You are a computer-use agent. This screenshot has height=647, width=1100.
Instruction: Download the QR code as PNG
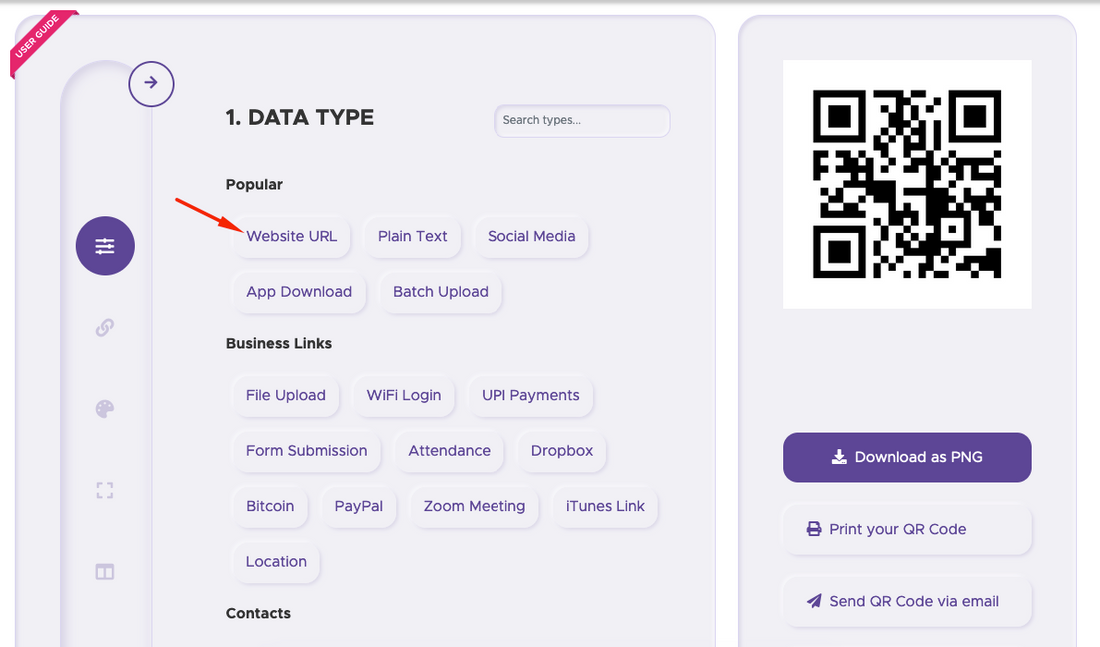pos(906,457)
